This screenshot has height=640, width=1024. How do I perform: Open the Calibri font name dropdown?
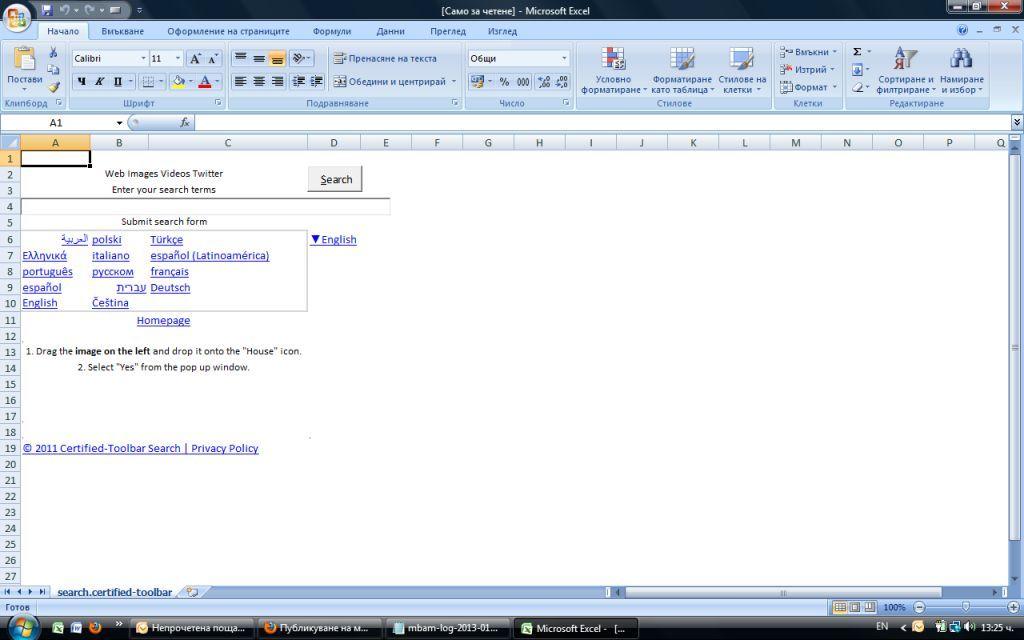tap(144, 58)
